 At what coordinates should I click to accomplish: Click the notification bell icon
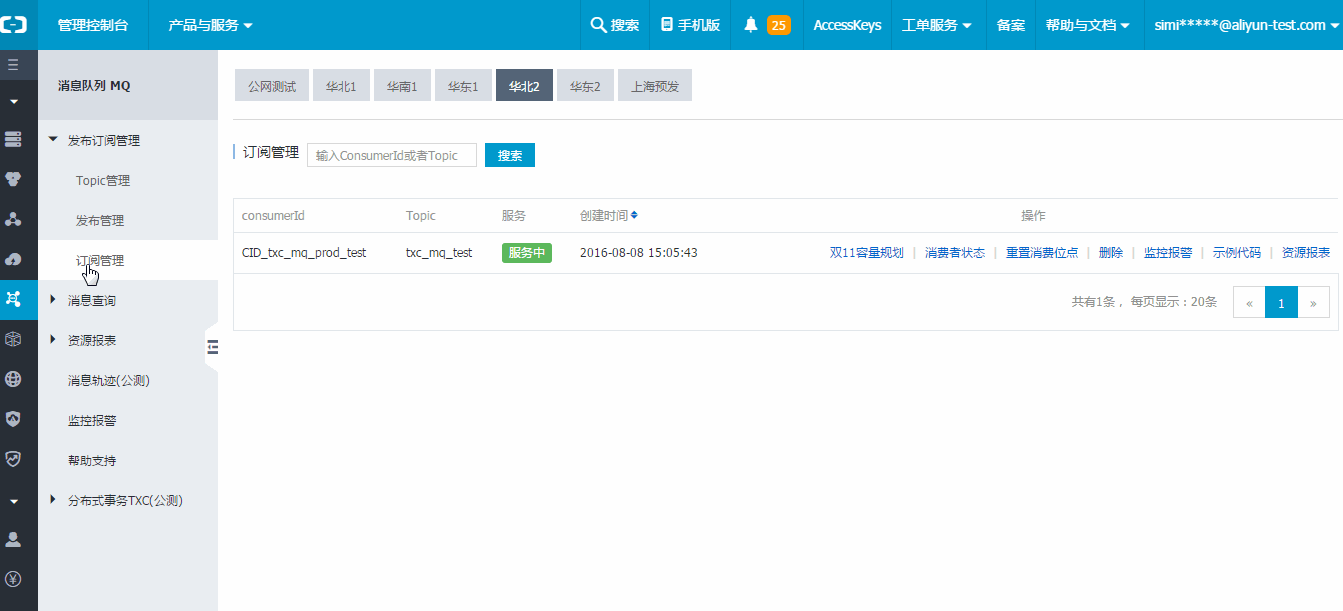[x=751, y=25]
